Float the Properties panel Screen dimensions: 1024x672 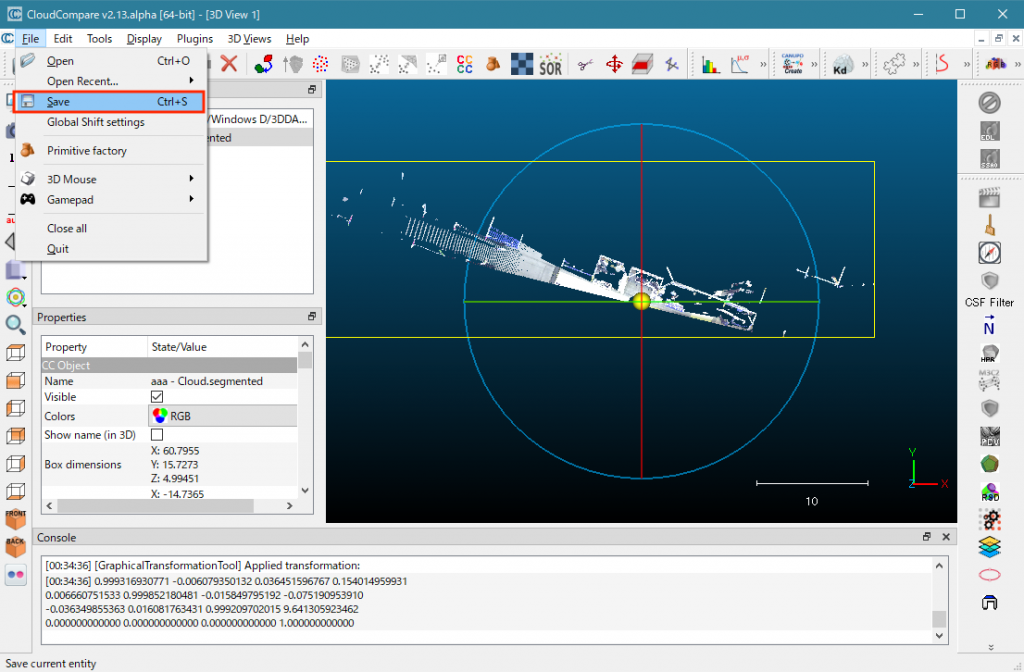tap(312, 317)
